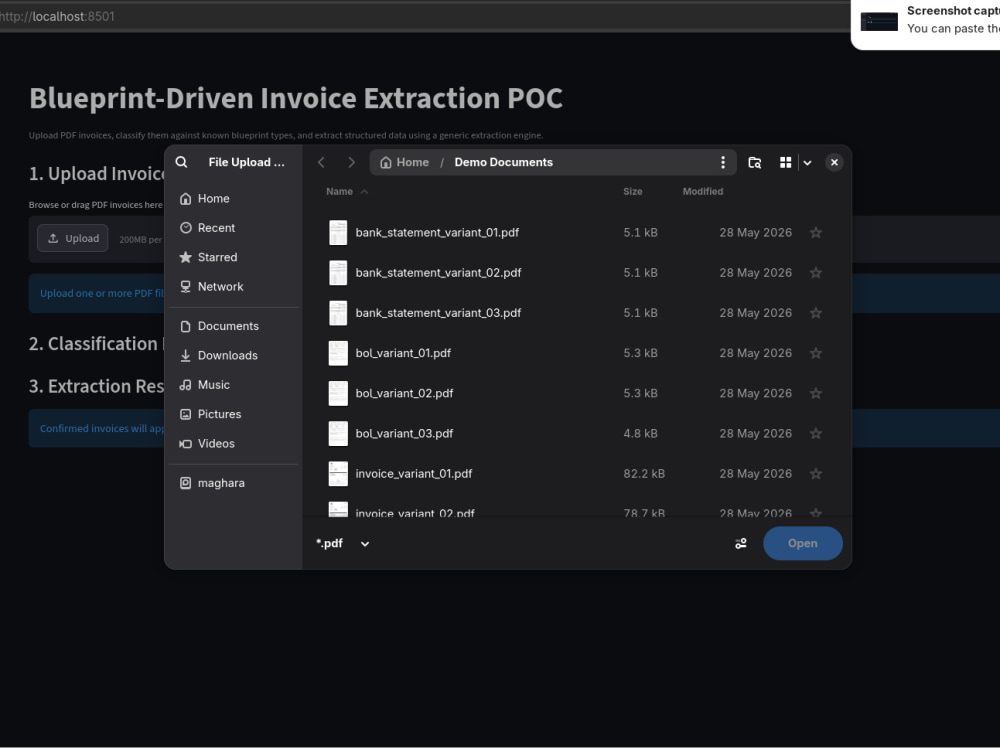Viewport: 1000px width, 749px height.
Task: Open the path bar three-dot menu
Action: point(723,162)
